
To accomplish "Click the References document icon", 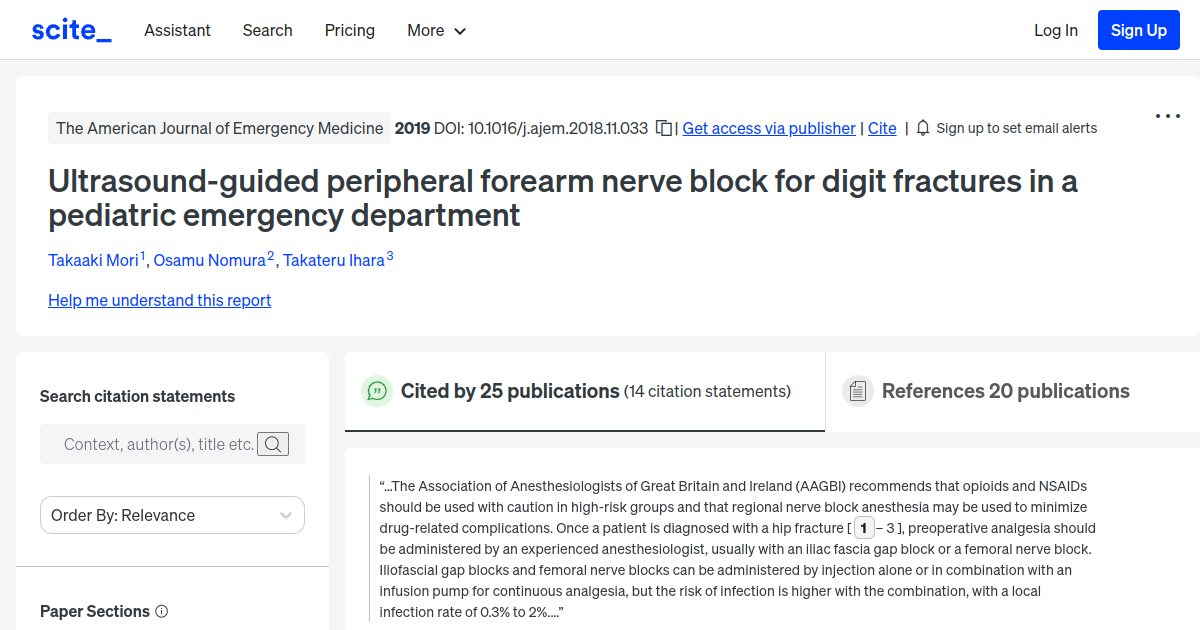I will pos(858,391).
